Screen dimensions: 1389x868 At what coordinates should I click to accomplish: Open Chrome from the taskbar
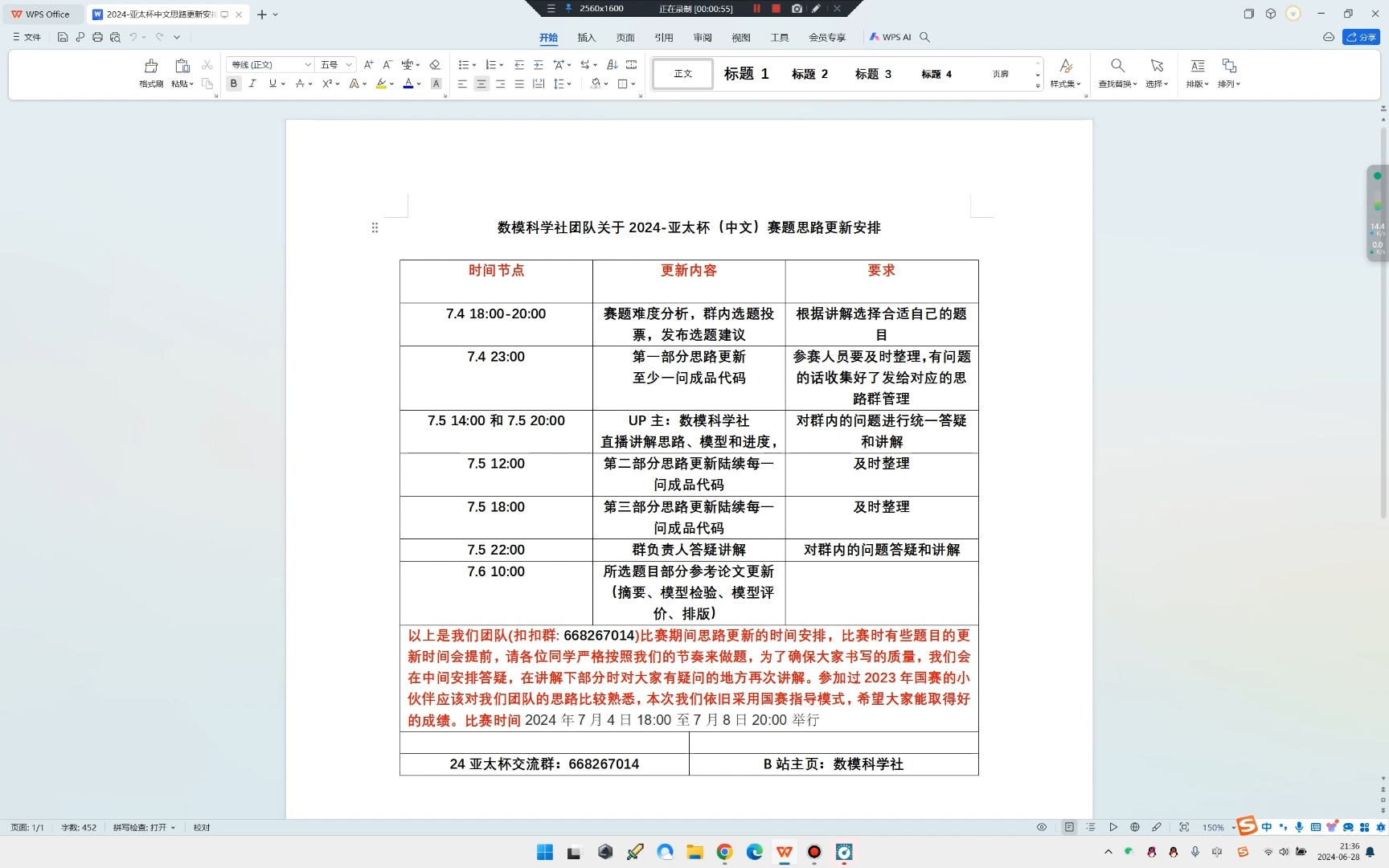(x=724, y=852)
